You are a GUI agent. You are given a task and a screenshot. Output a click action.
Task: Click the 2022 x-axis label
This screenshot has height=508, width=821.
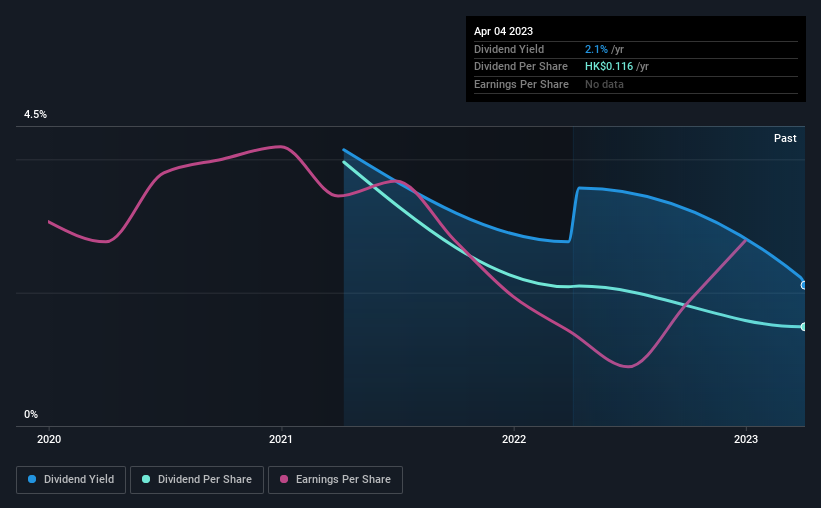pyautogui.click(x=514, y=439)
